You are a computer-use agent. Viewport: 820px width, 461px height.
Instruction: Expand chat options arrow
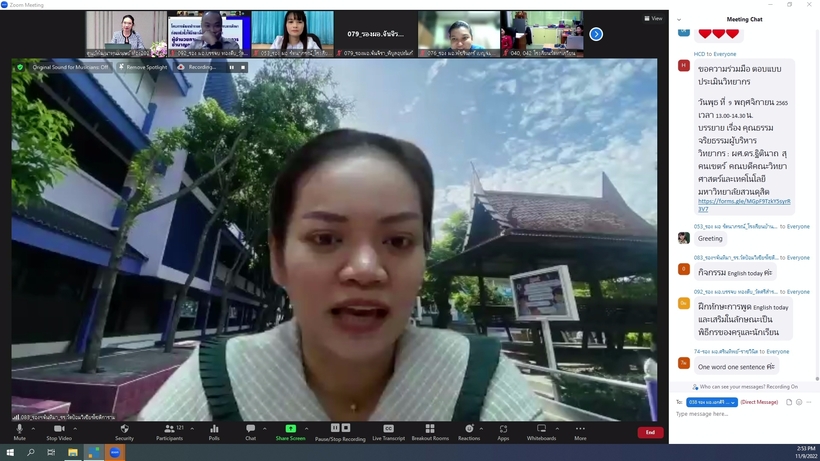pyautogui.click(x=265, y=429)
